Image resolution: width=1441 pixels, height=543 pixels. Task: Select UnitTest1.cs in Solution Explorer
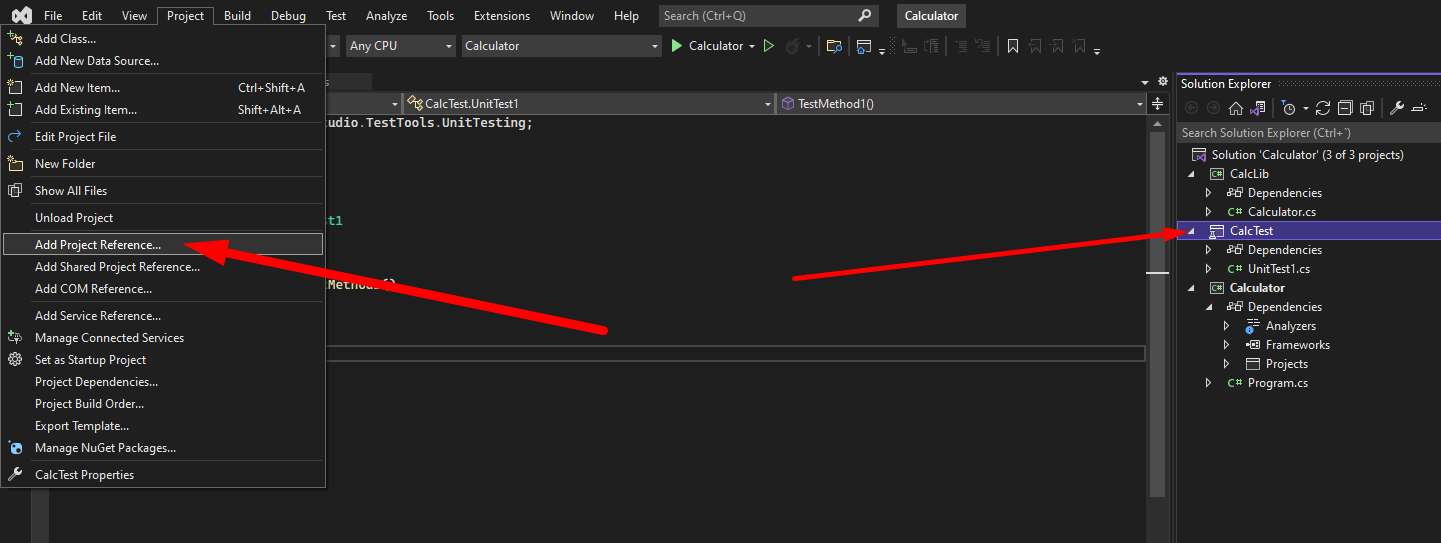(x=1278, y=269)
